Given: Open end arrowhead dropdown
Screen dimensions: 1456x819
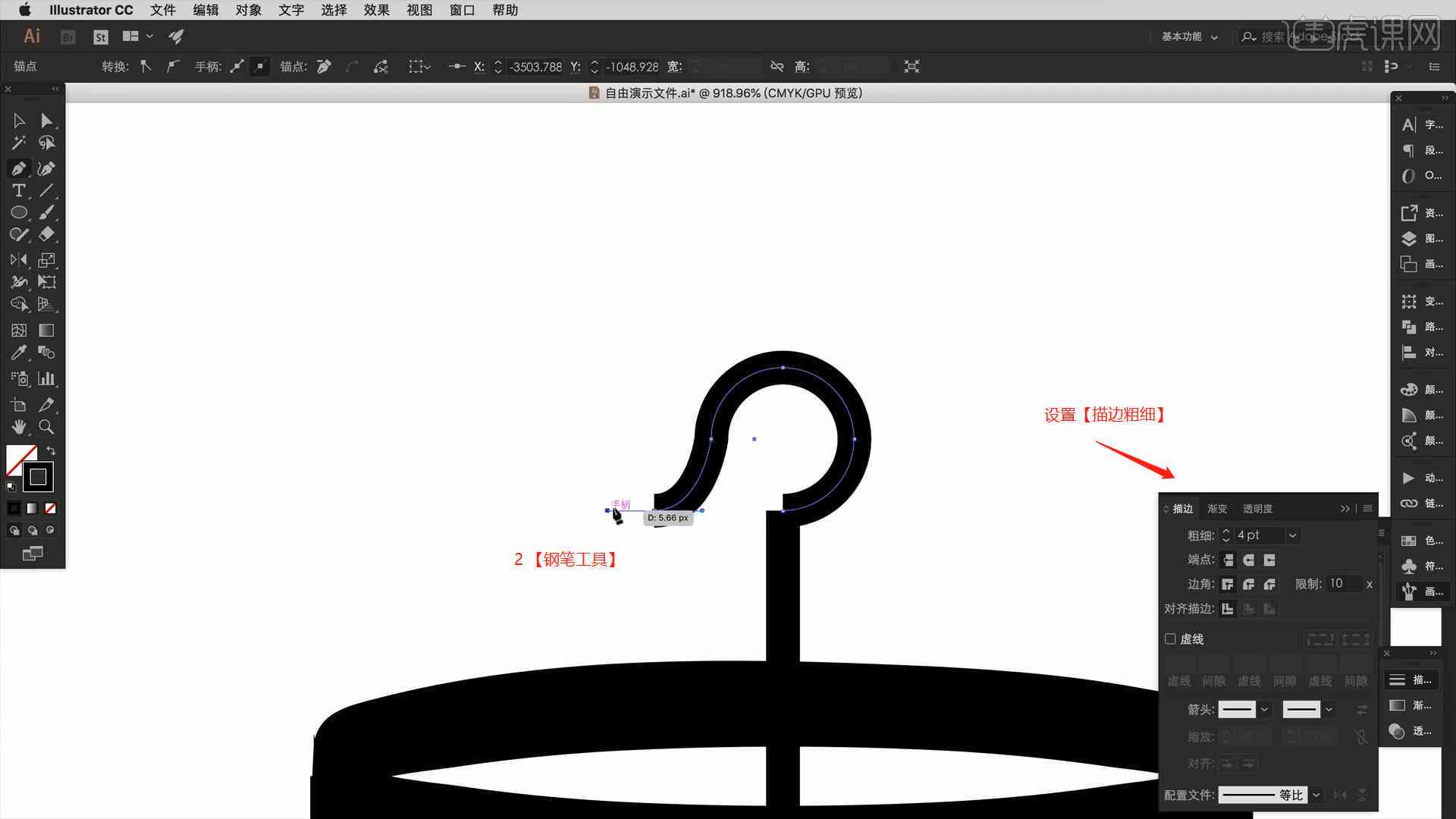Looking at the screenshot, I should pyautogui.click(x=1329, y=710).
